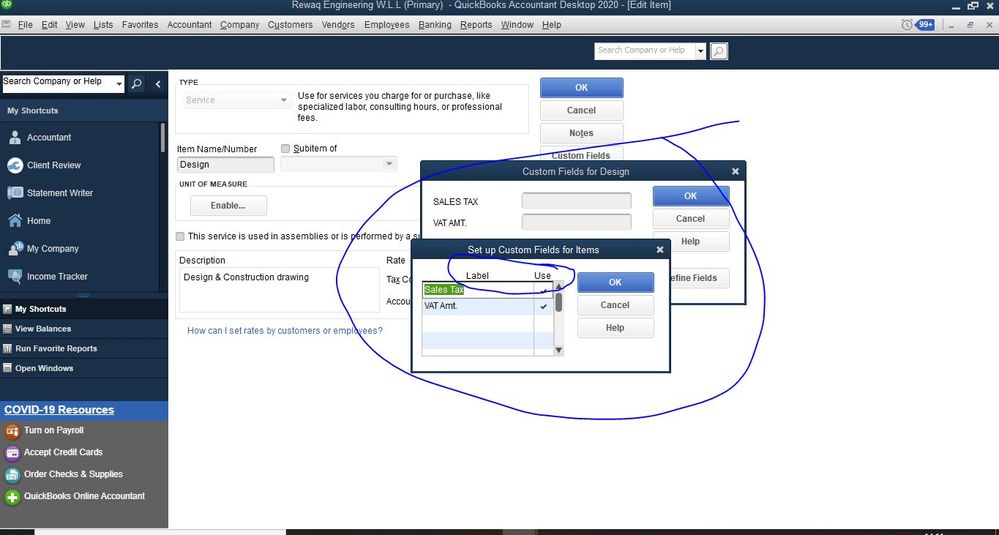Check the Subitem of checkbox
This screenshot has width=999, height=535.
(285, 148)
